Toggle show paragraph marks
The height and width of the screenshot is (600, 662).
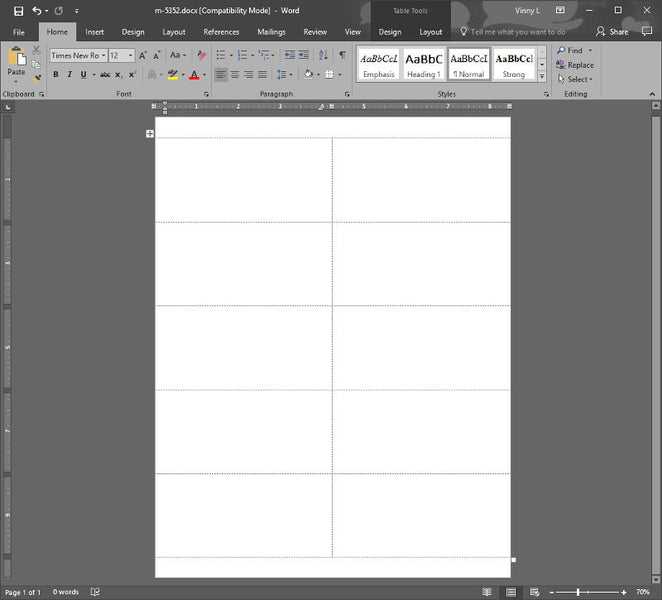[x=342, y=55]
